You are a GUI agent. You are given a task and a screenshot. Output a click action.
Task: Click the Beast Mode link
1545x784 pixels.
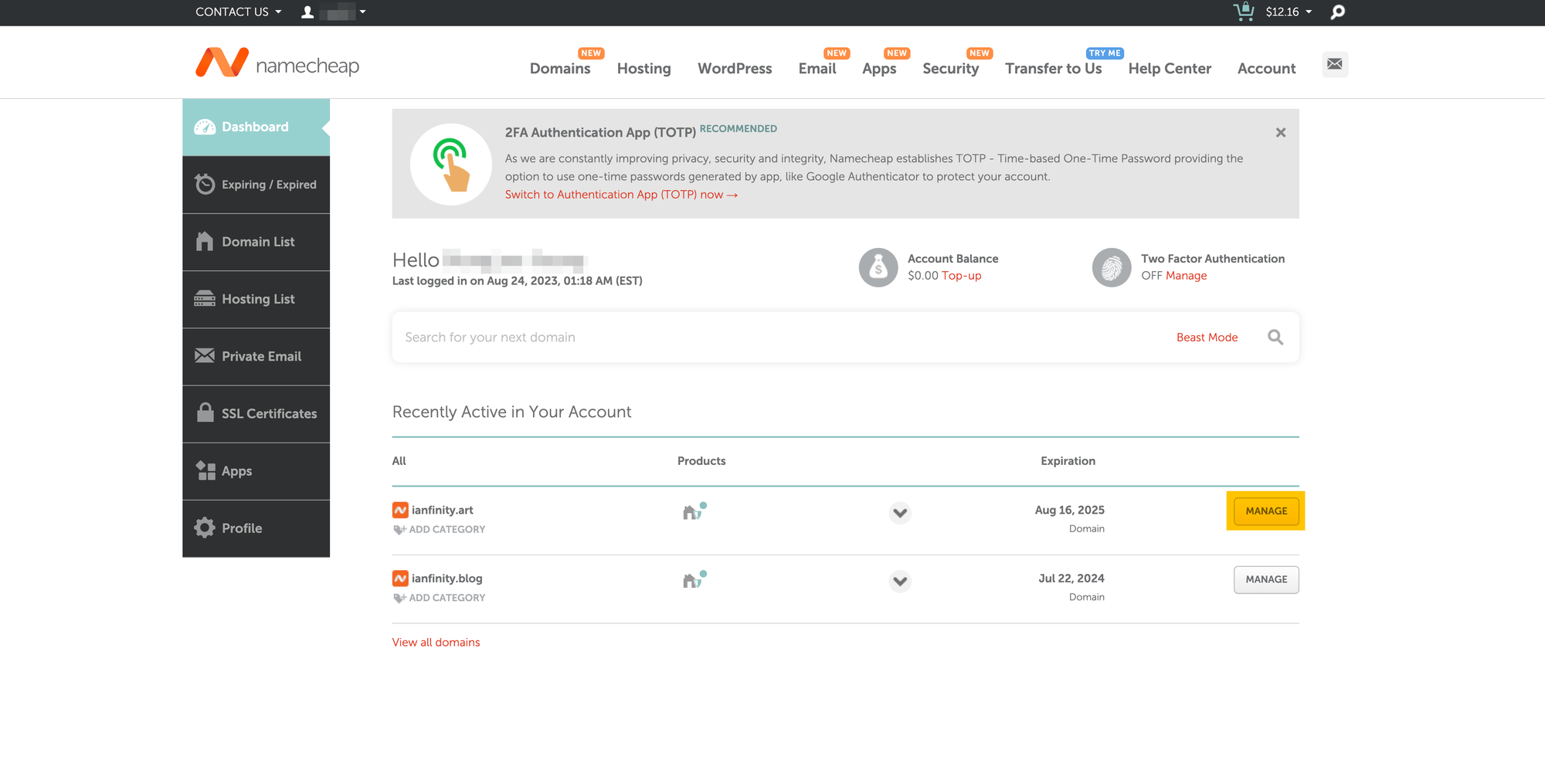click(x=1207, y=338)
